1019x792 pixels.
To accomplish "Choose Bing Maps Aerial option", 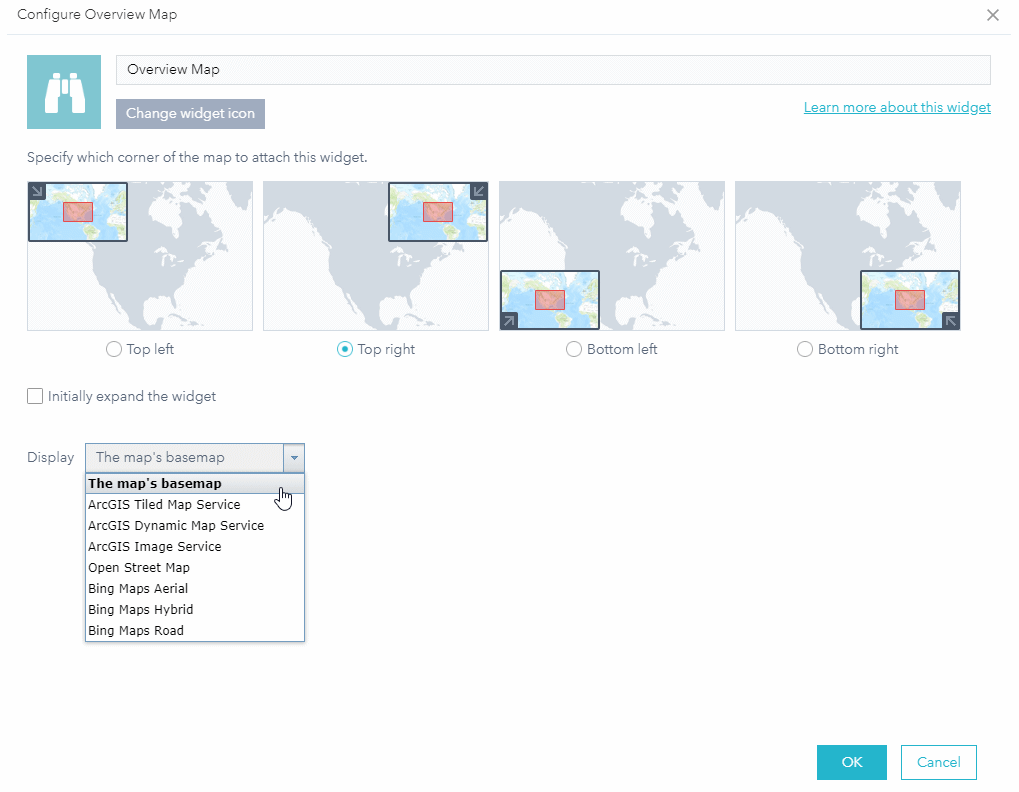I will click(195, 589).
